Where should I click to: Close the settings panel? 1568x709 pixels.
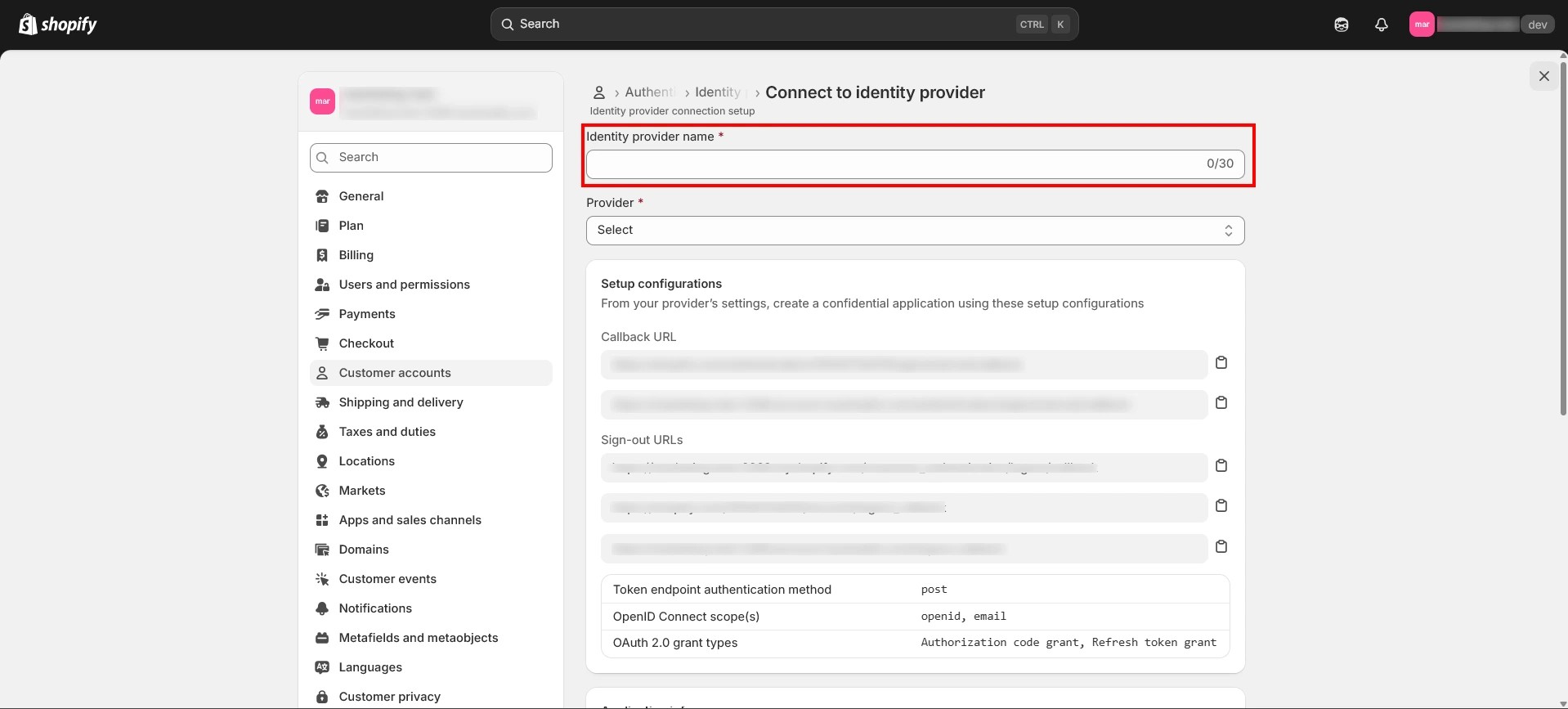coord(1543,76)
